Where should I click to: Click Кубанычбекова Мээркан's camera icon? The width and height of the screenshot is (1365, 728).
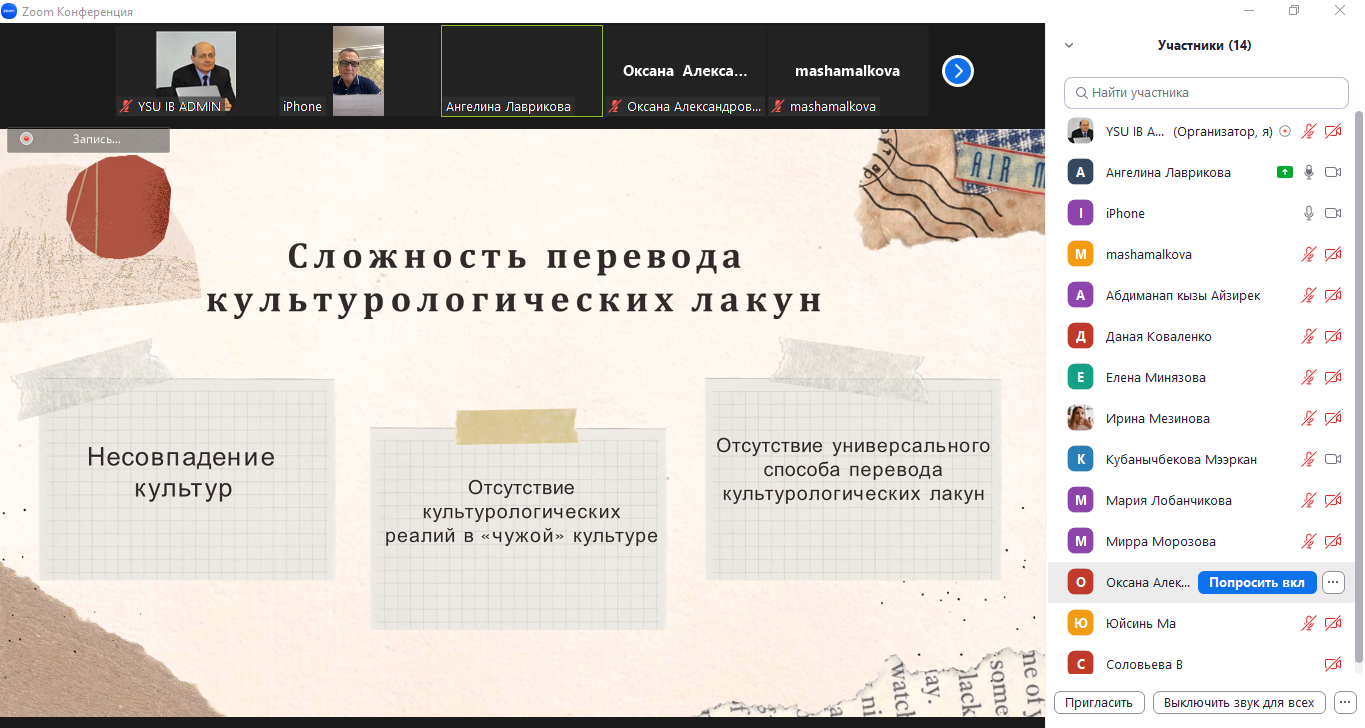pyautogui.click(x=1332, y=459)
